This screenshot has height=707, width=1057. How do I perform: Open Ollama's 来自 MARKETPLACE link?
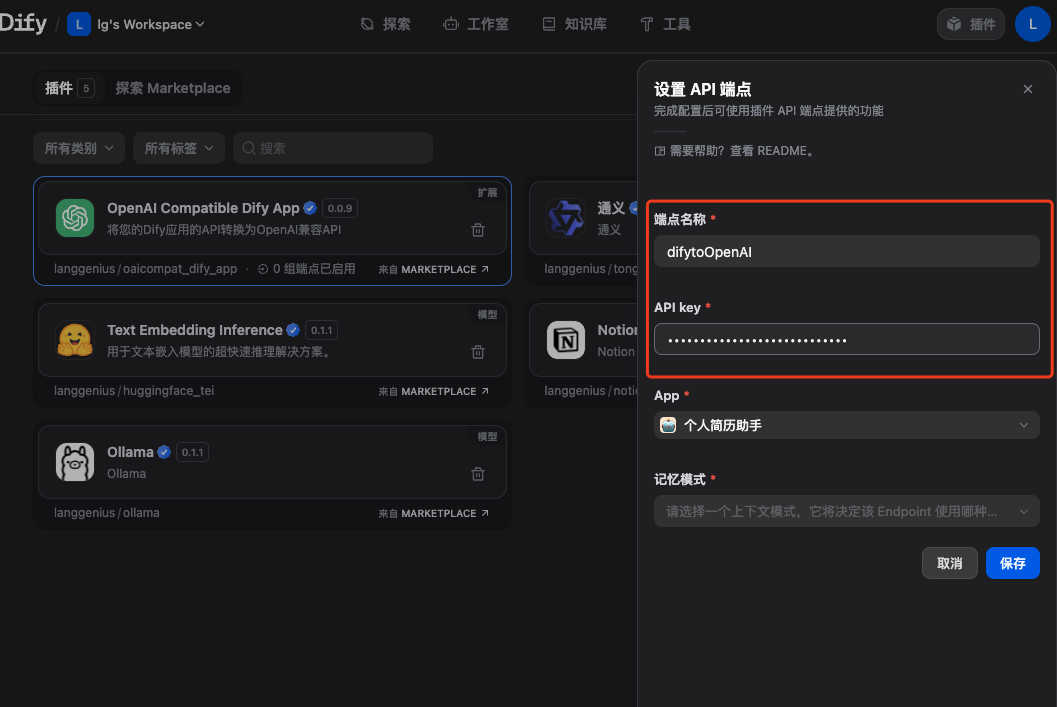pos(433,514)
